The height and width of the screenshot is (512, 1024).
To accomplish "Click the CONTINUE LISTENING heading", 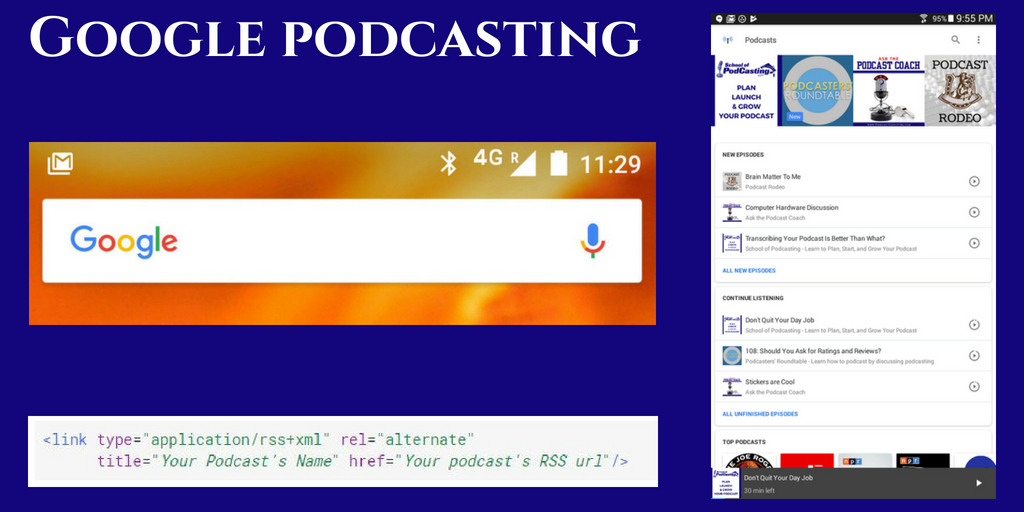I will [x=753, y=298].
